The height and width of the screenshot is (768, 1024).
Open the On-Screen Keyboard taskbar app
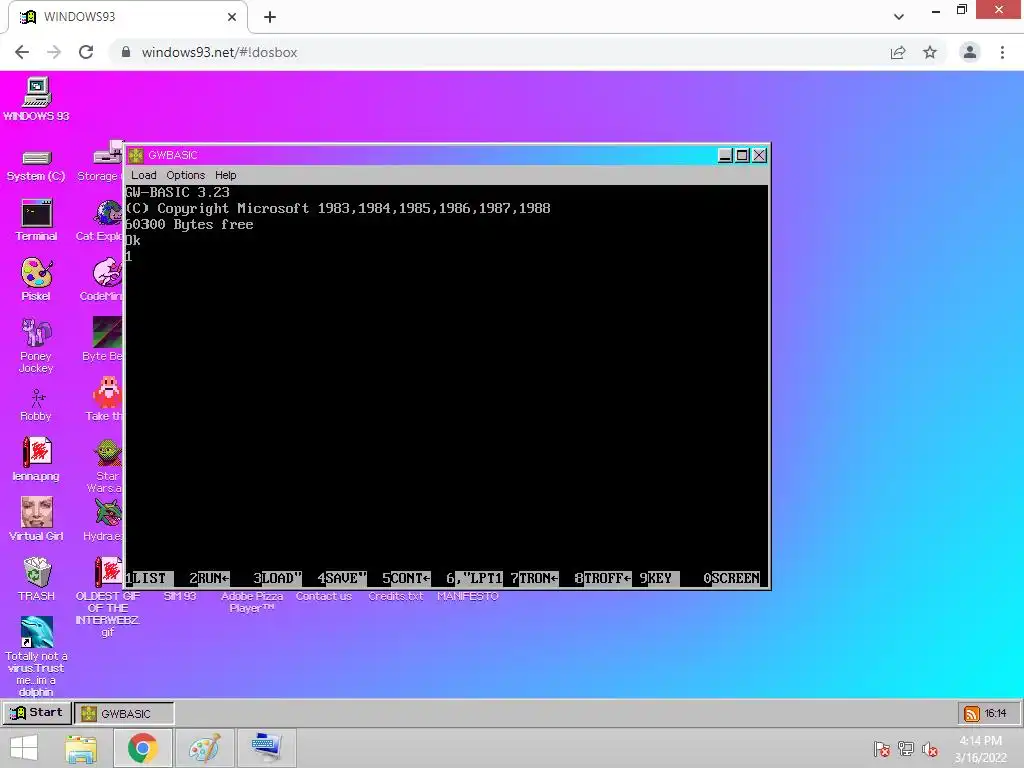pos(266,748)
